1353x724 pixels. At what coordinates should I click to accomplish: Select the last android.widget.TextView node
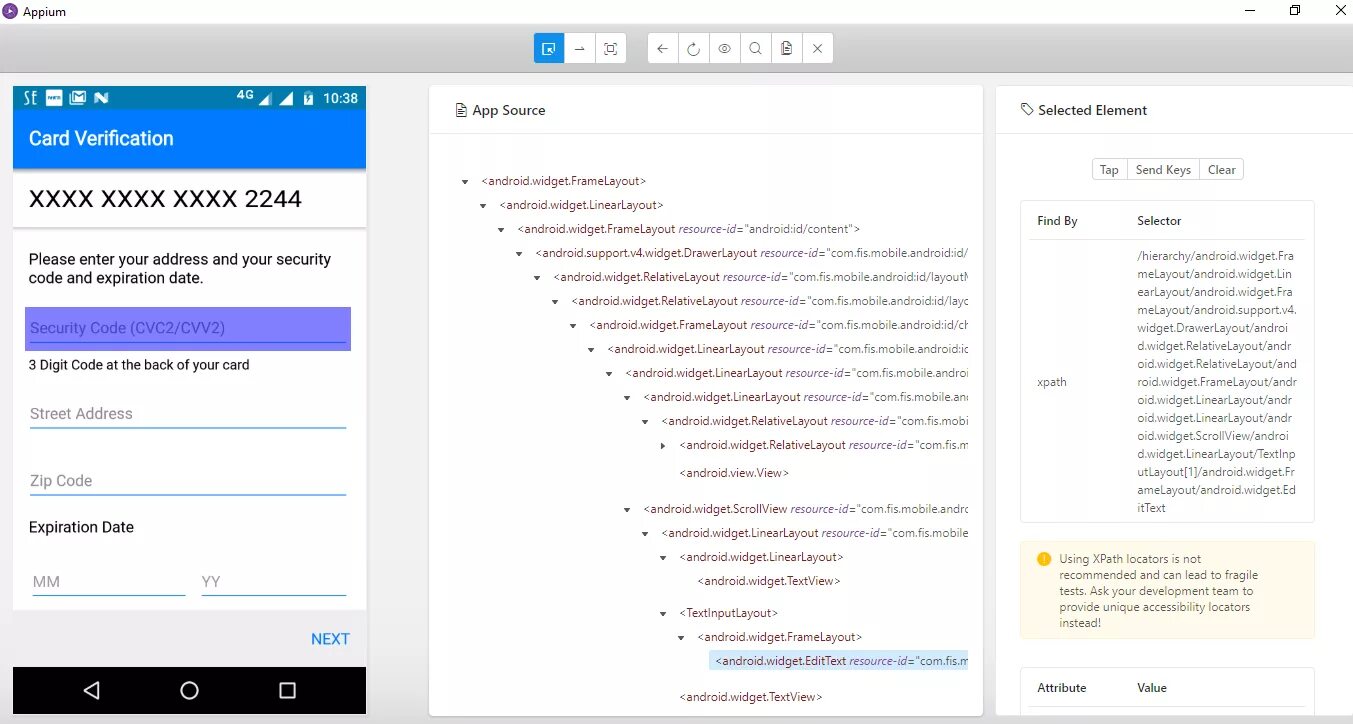(x=750, y=697)
